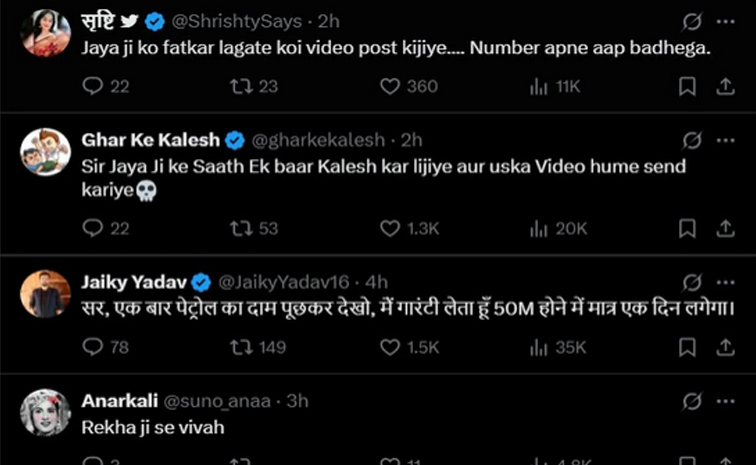This screenshot has height=465, width=756.
Task: Retweet Jaiky Yadav's tweet
Action: pyautogui.click(x=240, y=347)
